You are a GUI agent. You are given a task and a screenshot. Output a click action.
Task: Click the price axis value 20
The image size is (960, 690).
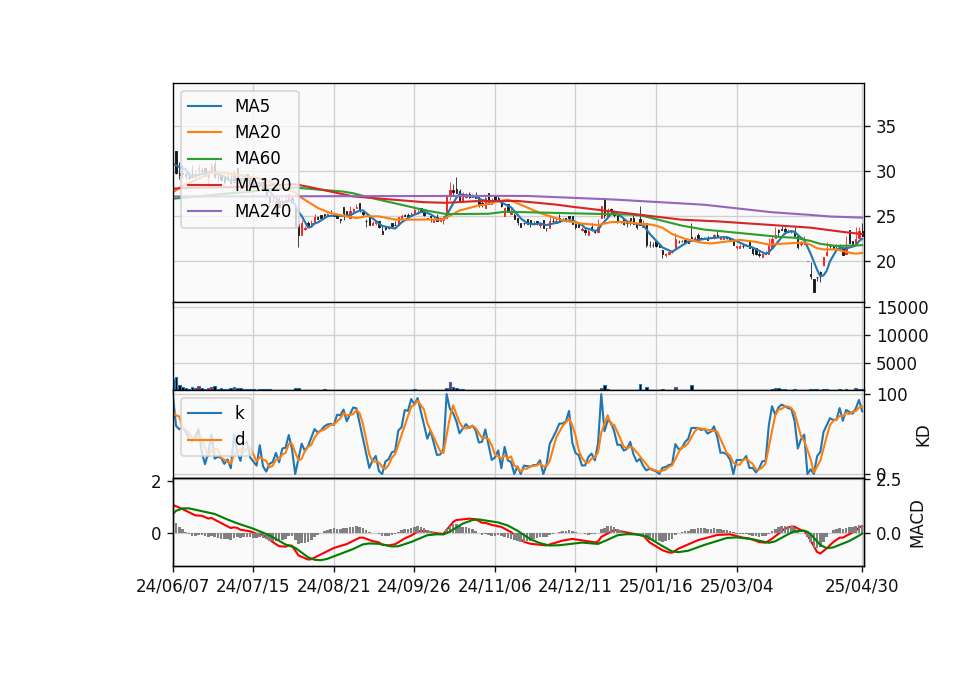click(x=886, y=262)
